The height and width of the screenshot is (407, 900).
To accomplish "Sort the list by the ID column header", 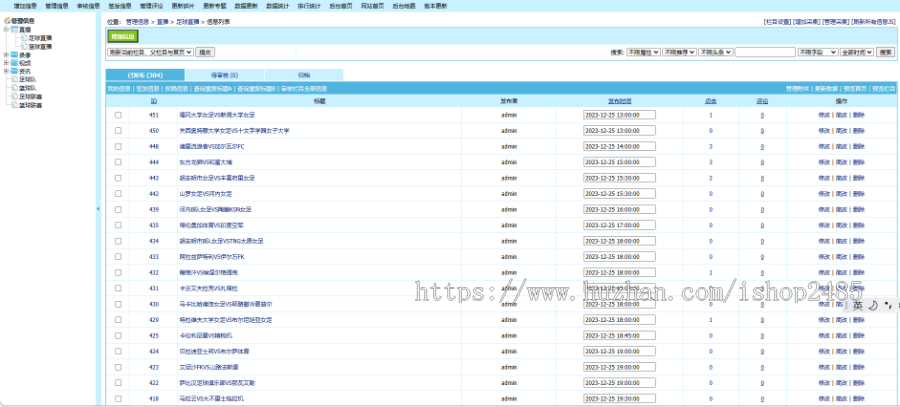I will pos(154,101).
